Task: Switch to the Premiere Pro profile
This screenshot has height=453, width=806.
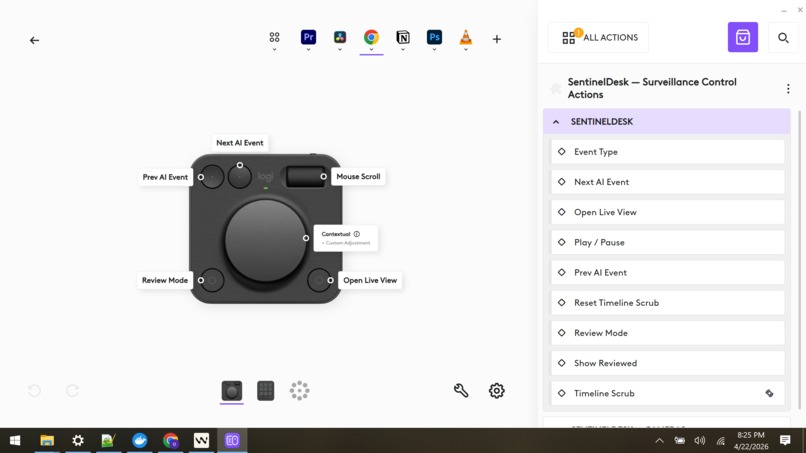Action: pyautogui.click(x=308, y=37)
